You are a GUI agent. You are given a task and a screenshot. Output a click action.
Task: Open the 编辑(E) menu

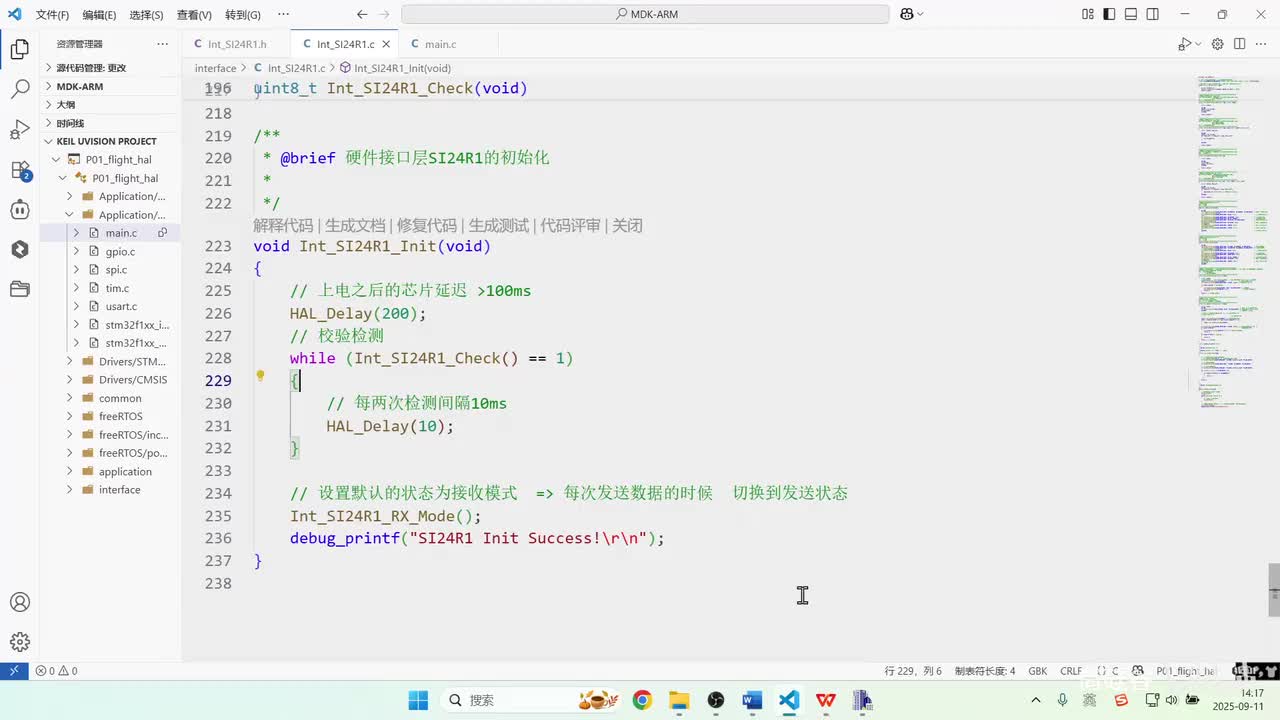99,15
